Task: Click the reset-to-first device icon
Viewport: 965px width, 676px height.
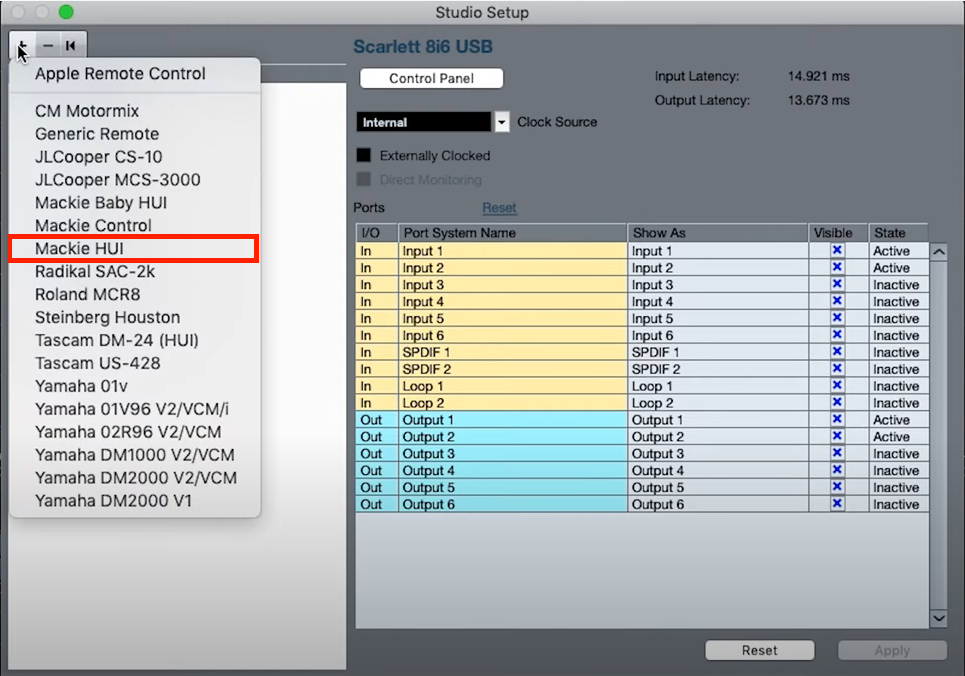Action: (71, 46)
